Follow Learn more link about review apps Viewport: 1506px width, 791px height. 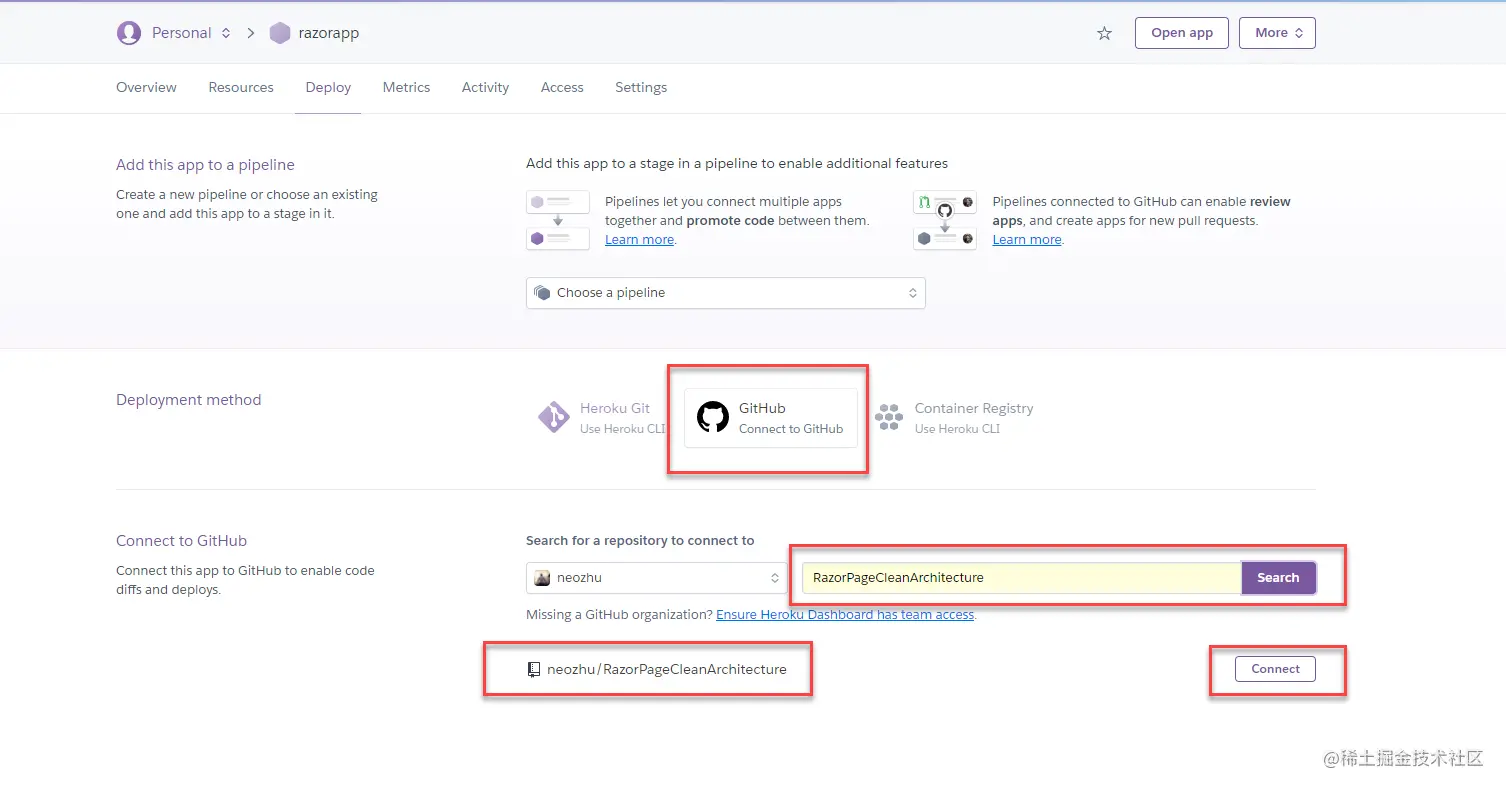point(1027,240)
